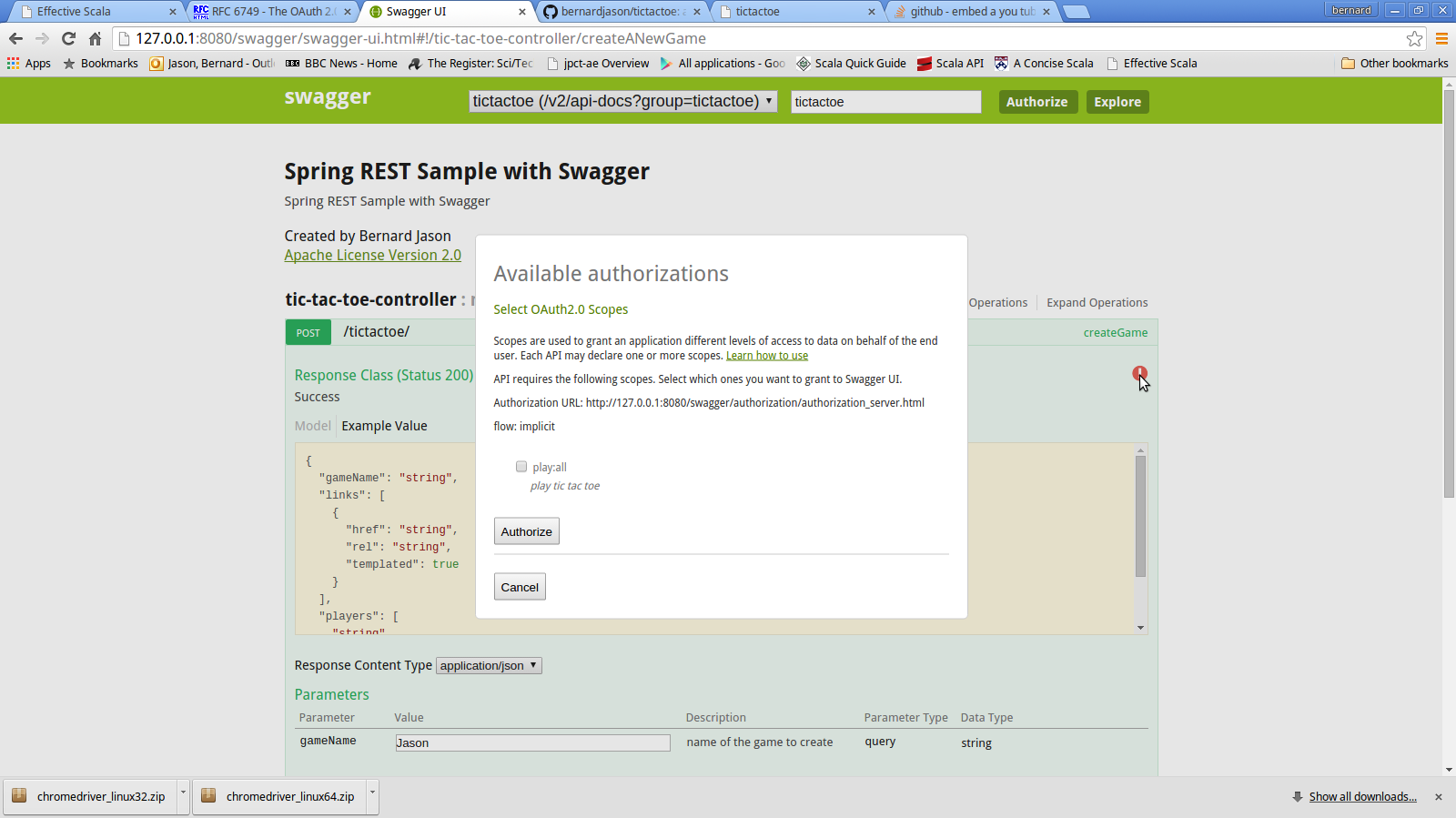Screen dimensions: 1456x818
Task: Close the RFC 6749 tab
Action: pyautogui.click(x=347, y=12)
